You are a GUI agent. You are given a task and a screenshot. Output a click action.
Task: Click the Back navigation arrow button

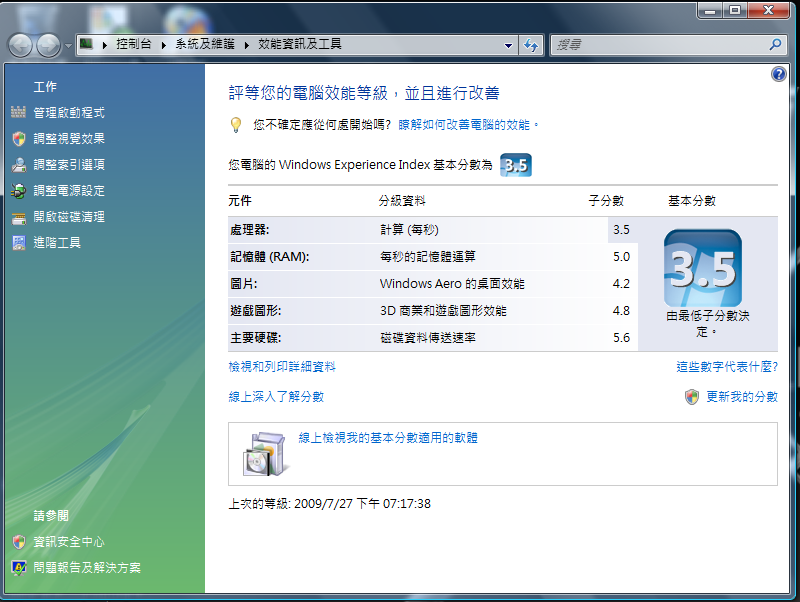tap(20, 46)
